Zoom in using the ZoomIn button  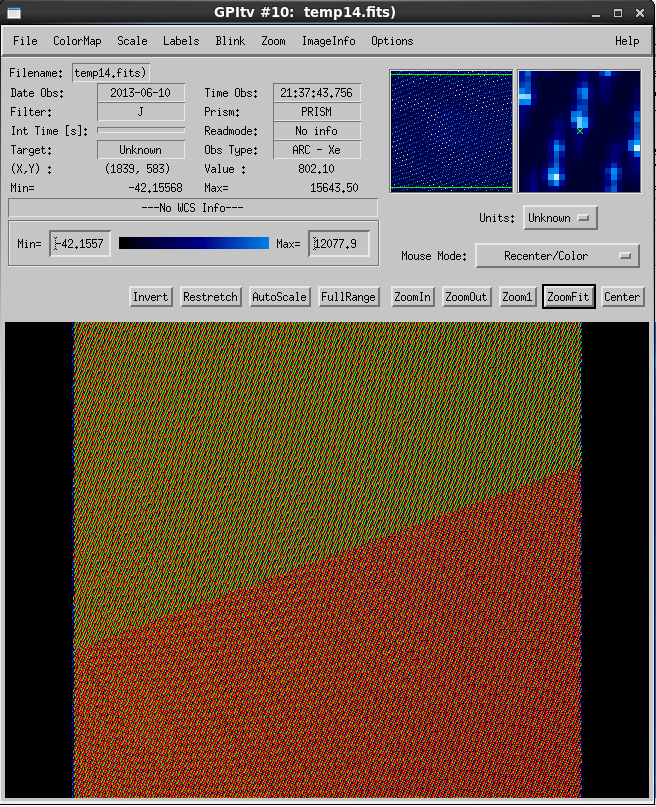pyautogui.click(x=413, y=297)
